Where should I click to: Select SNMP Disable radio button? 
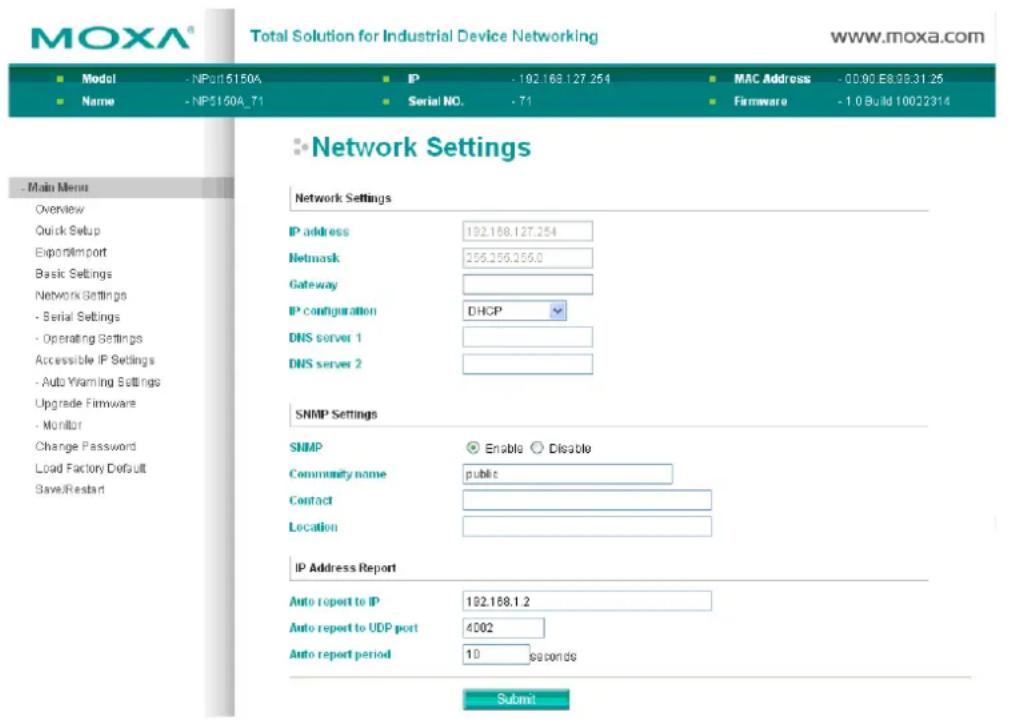coord(537,447)
